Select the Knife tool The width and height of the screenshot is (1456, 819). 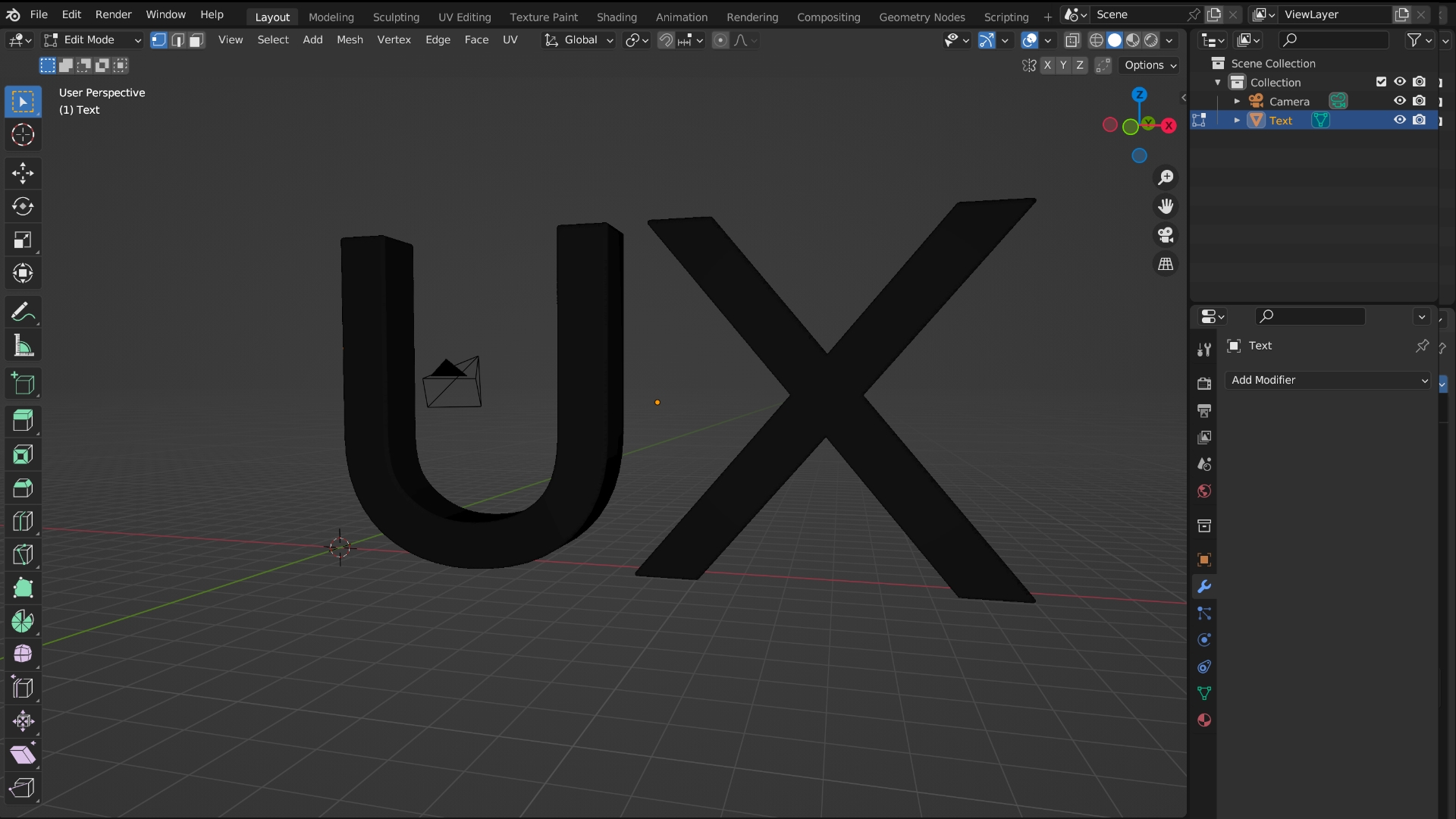(23, 555)
